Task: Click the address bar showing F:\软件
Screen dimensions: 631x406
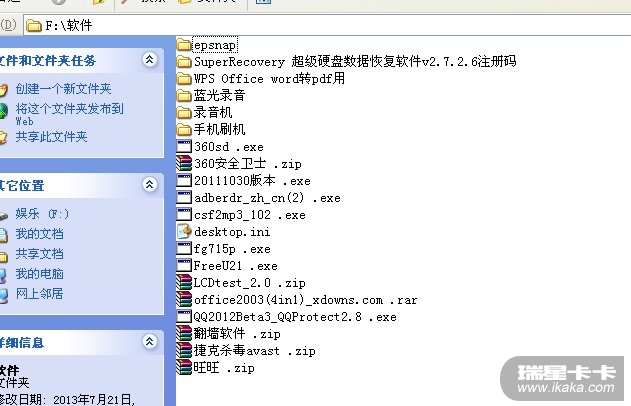Action: (x=327, y=26)
